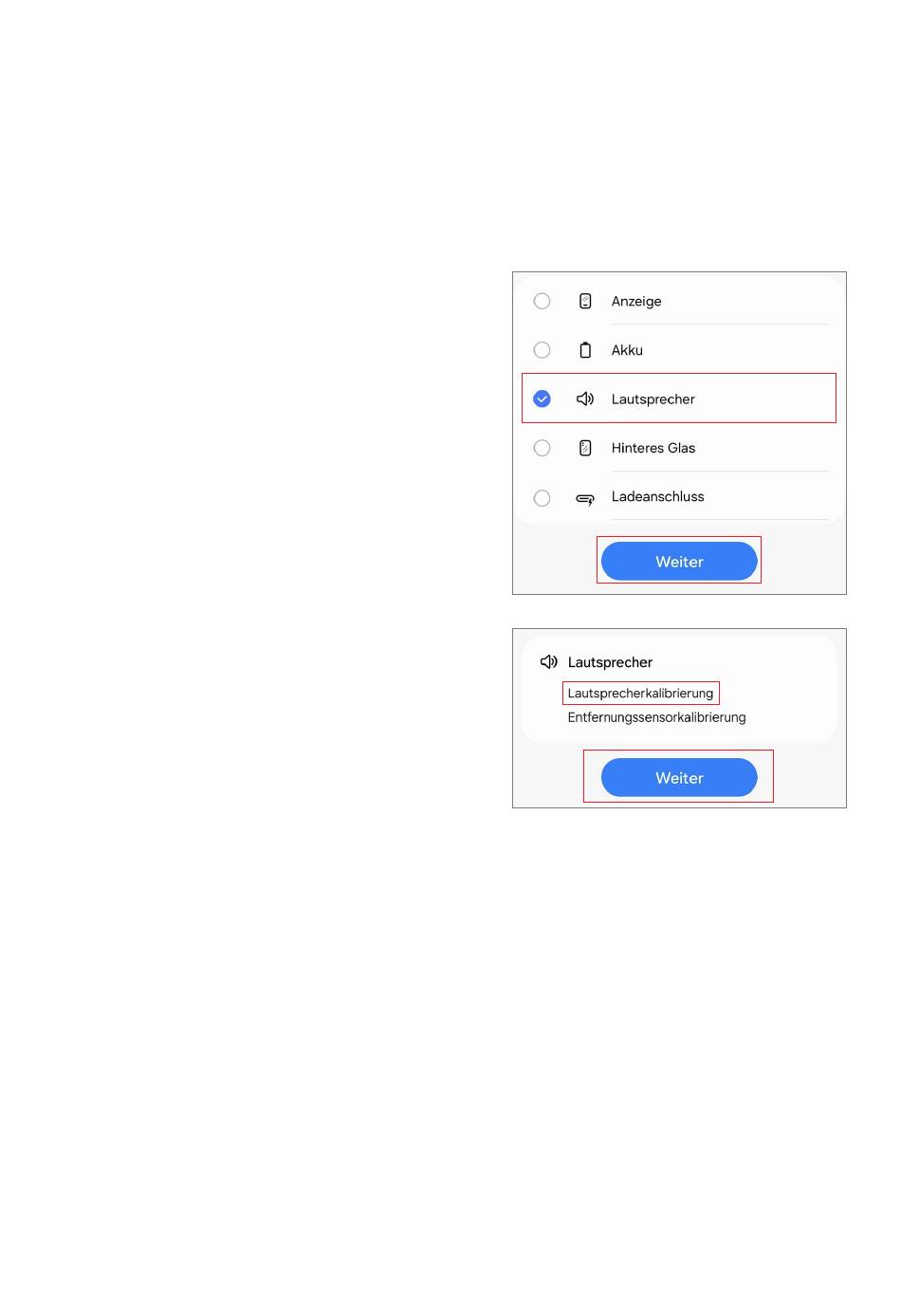Click the Akku battery icon
This screenshot has height=1316, width=901.
pyautogui.click(x=585, y=350)
